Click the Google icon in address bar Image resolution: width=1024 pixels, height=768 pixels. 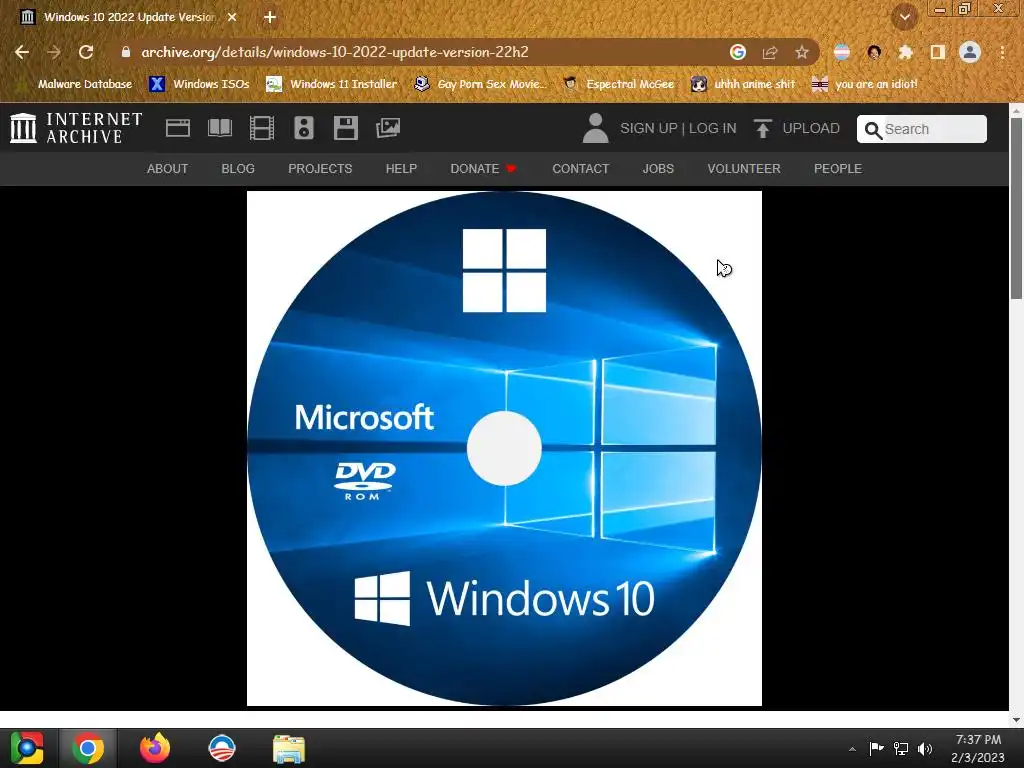[x=737, y=52]
